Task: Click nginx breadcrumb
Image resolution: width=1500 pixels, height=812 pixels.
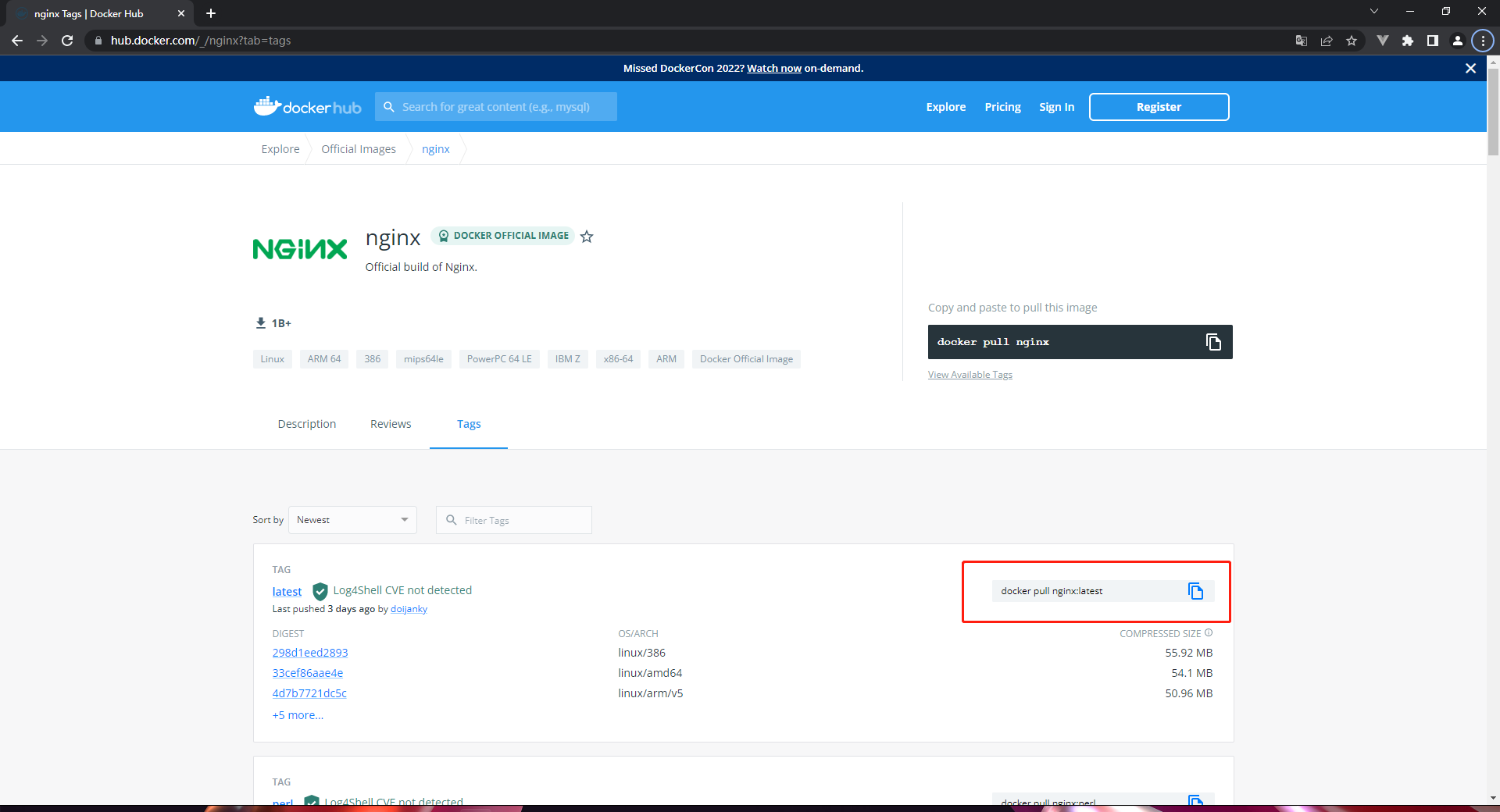Action: point(436,149)
